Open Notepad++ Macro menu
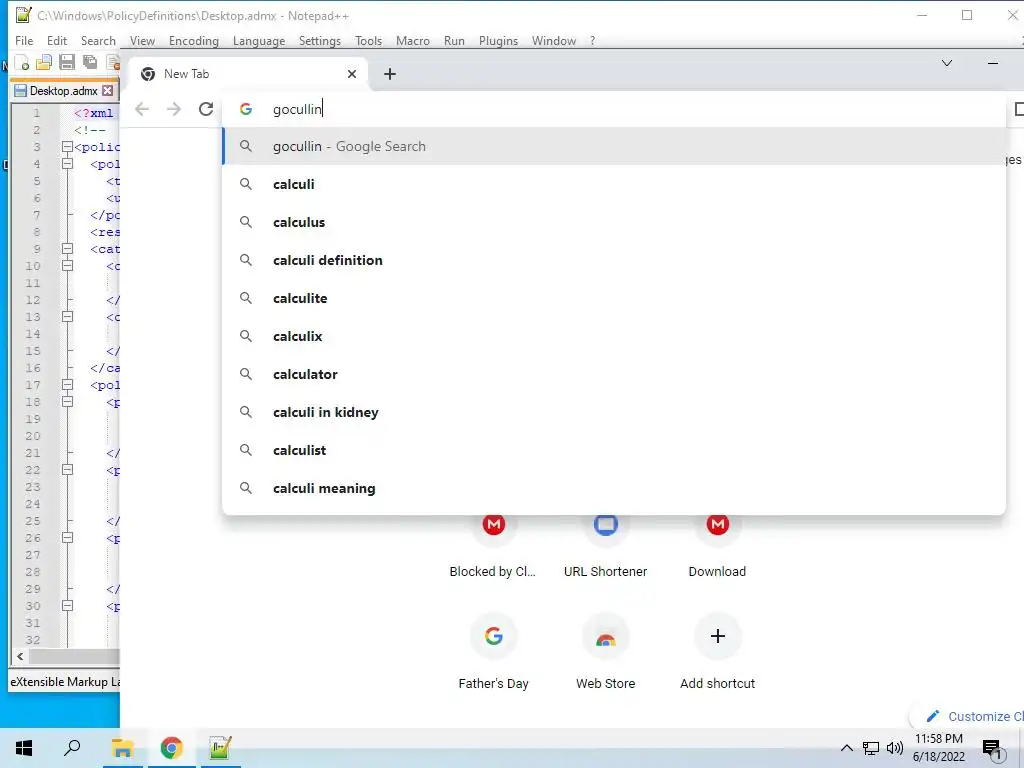1024x768 pixels. (x=413, y=40)
